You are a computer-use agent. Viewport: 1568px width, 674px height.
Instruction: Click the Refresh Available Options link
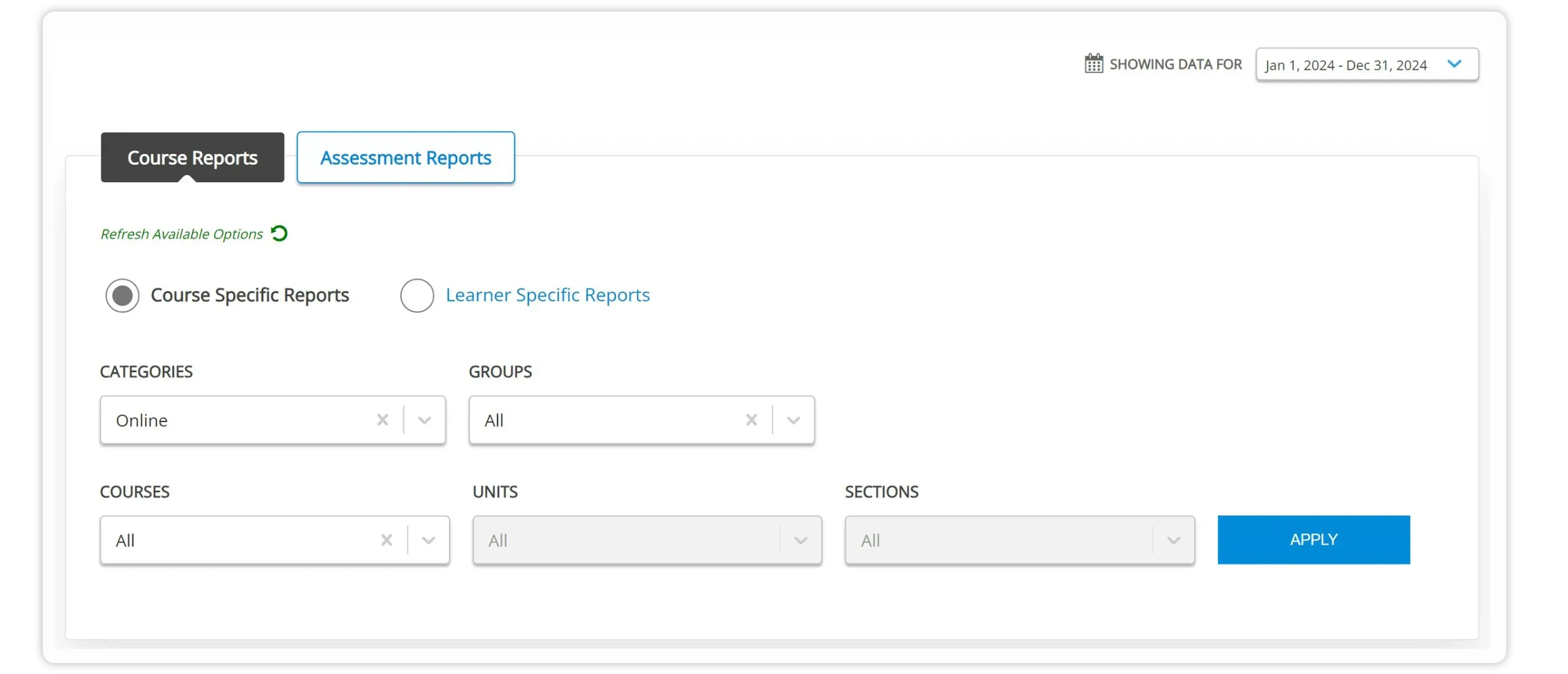tap(181, 234)
